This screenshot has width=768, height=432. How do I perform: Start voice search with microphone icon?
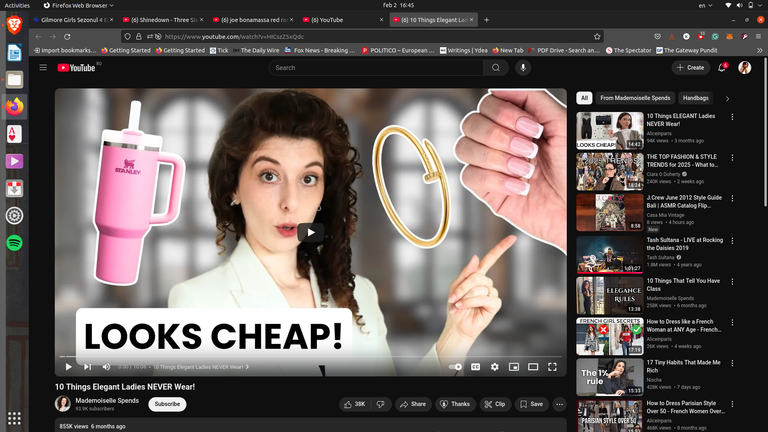pyautogui.click(x=523, y=68)
